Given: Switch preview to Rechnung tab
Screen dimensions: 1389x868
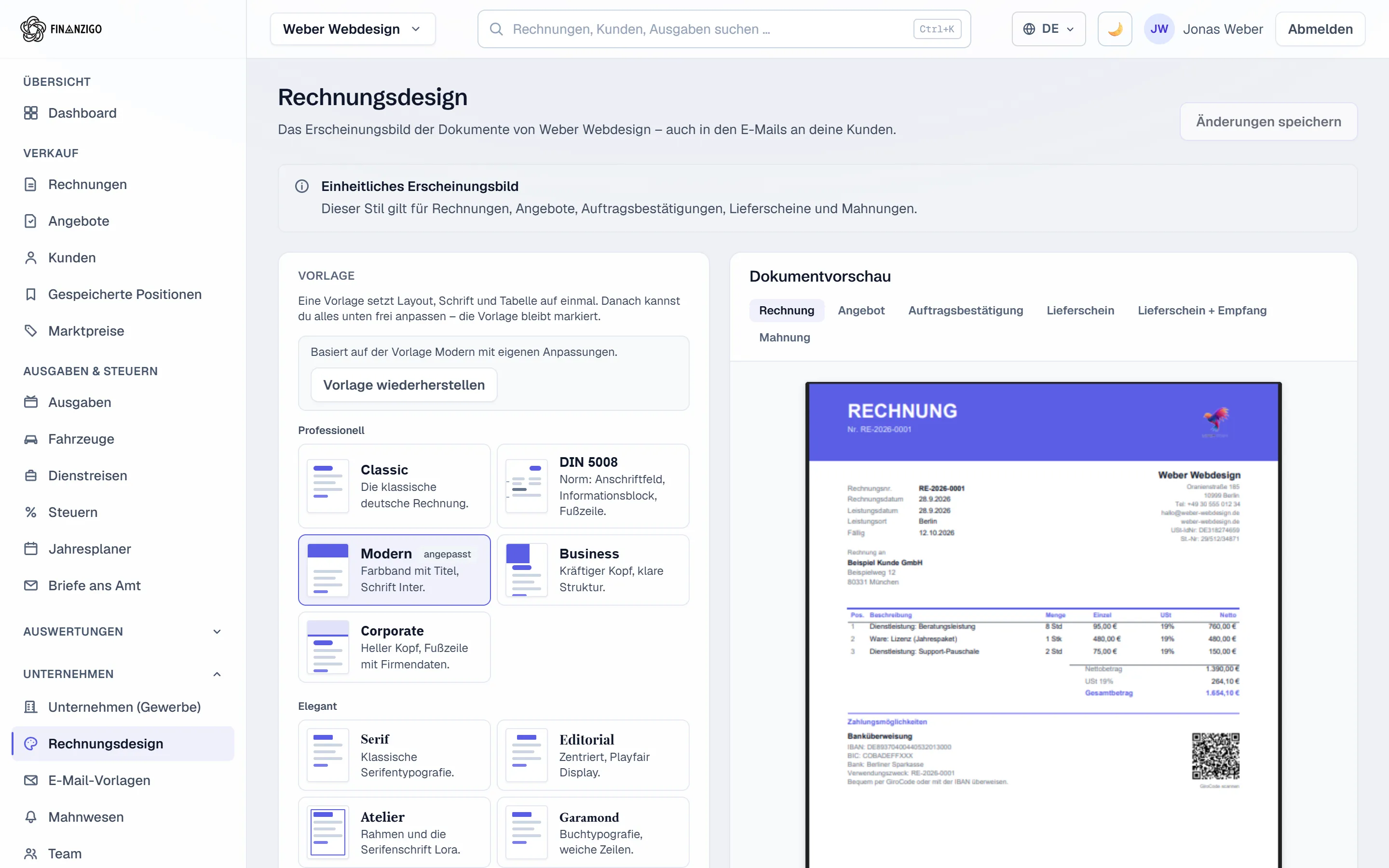Looking at the screenshot, I should point(786,311).
